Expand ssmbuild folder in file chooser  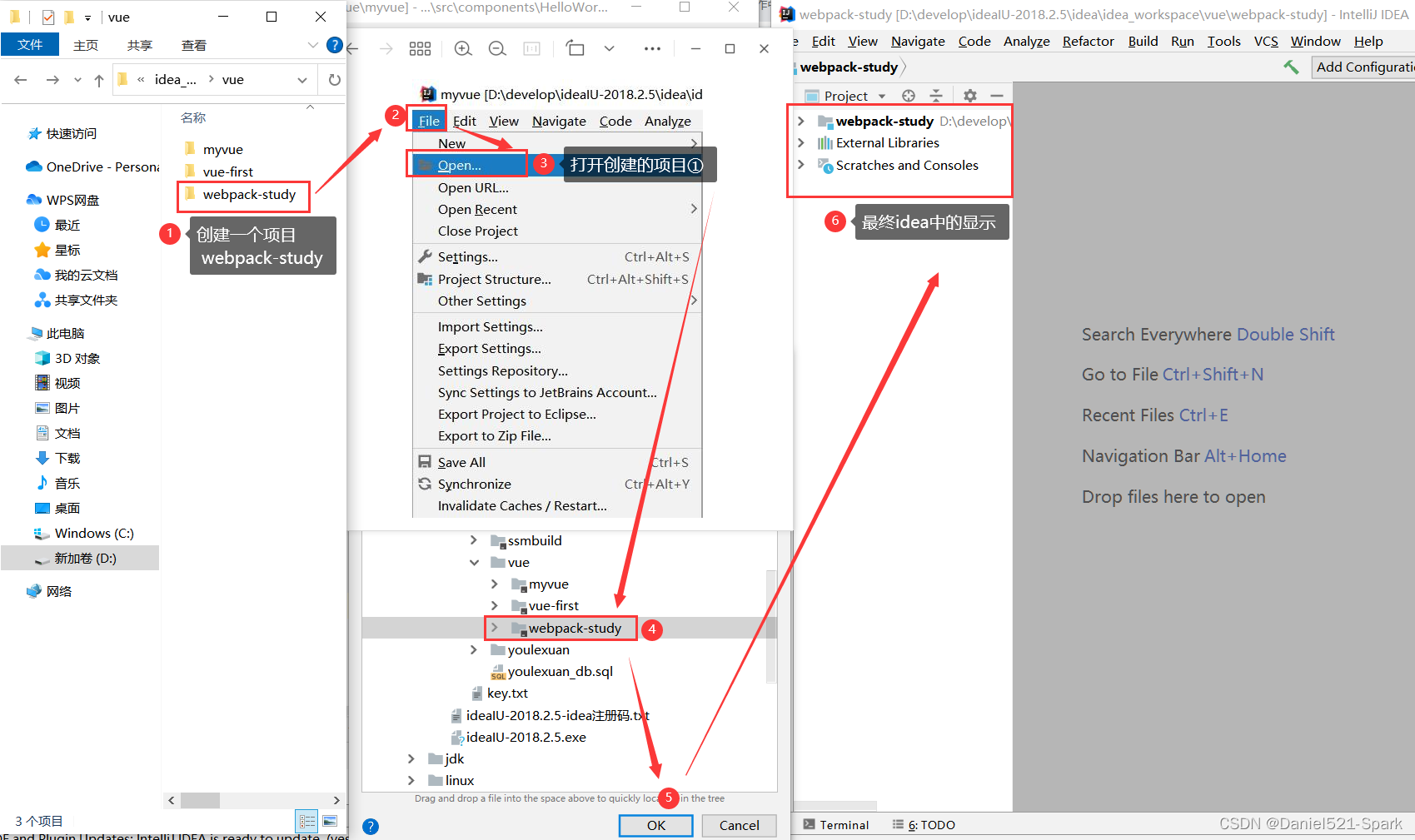click(474, 540)
